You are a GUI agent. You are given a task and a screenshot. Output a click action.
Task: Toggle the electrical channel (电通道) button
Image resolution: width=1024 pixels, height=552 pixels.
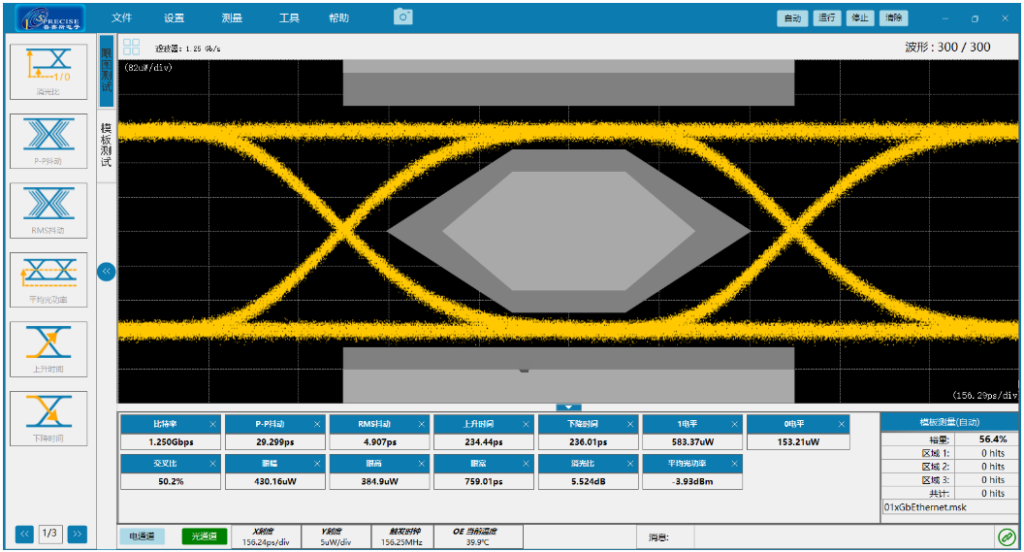point(142,537)
